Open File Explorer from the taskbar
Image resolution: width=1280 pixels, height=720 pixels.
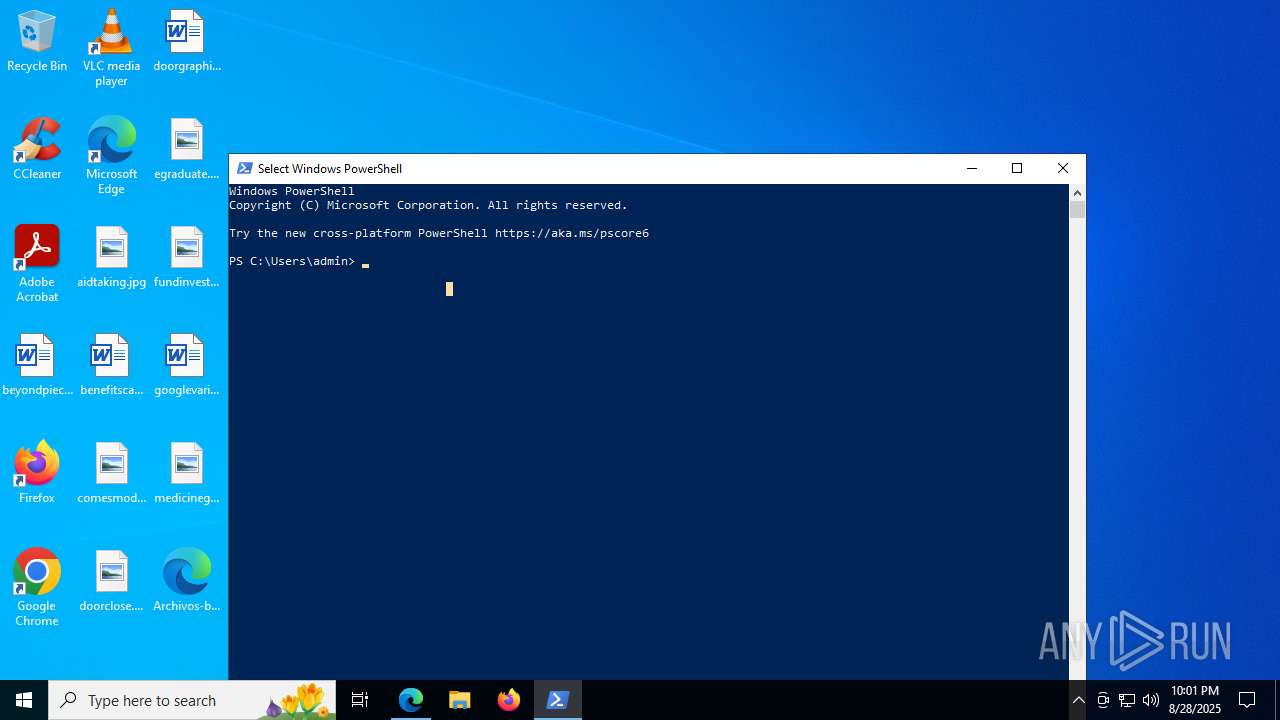[460, 700]
